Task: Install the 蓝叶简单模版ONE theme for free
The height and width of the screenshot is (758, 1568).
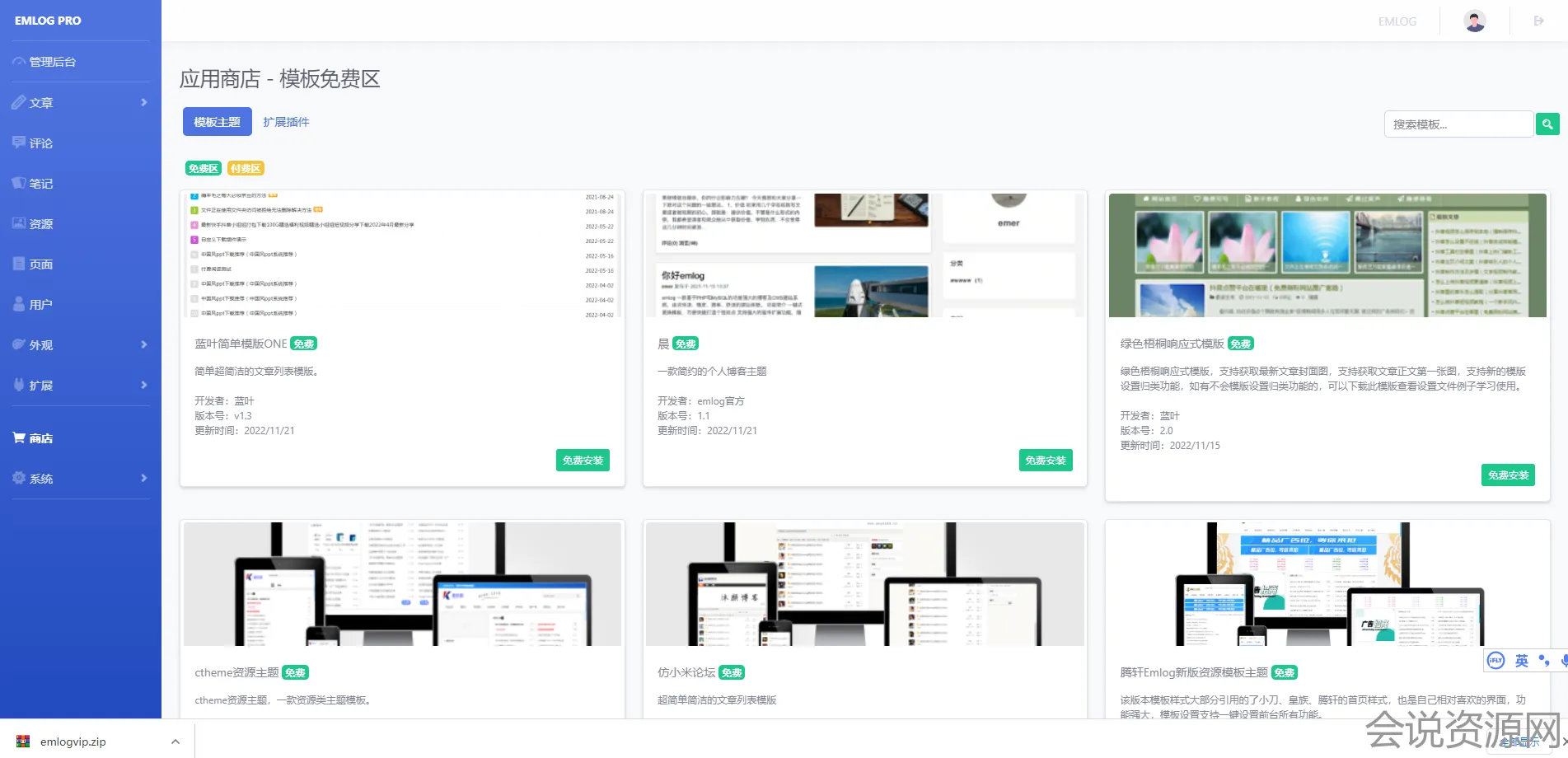Action: click(x=583, y=461)
